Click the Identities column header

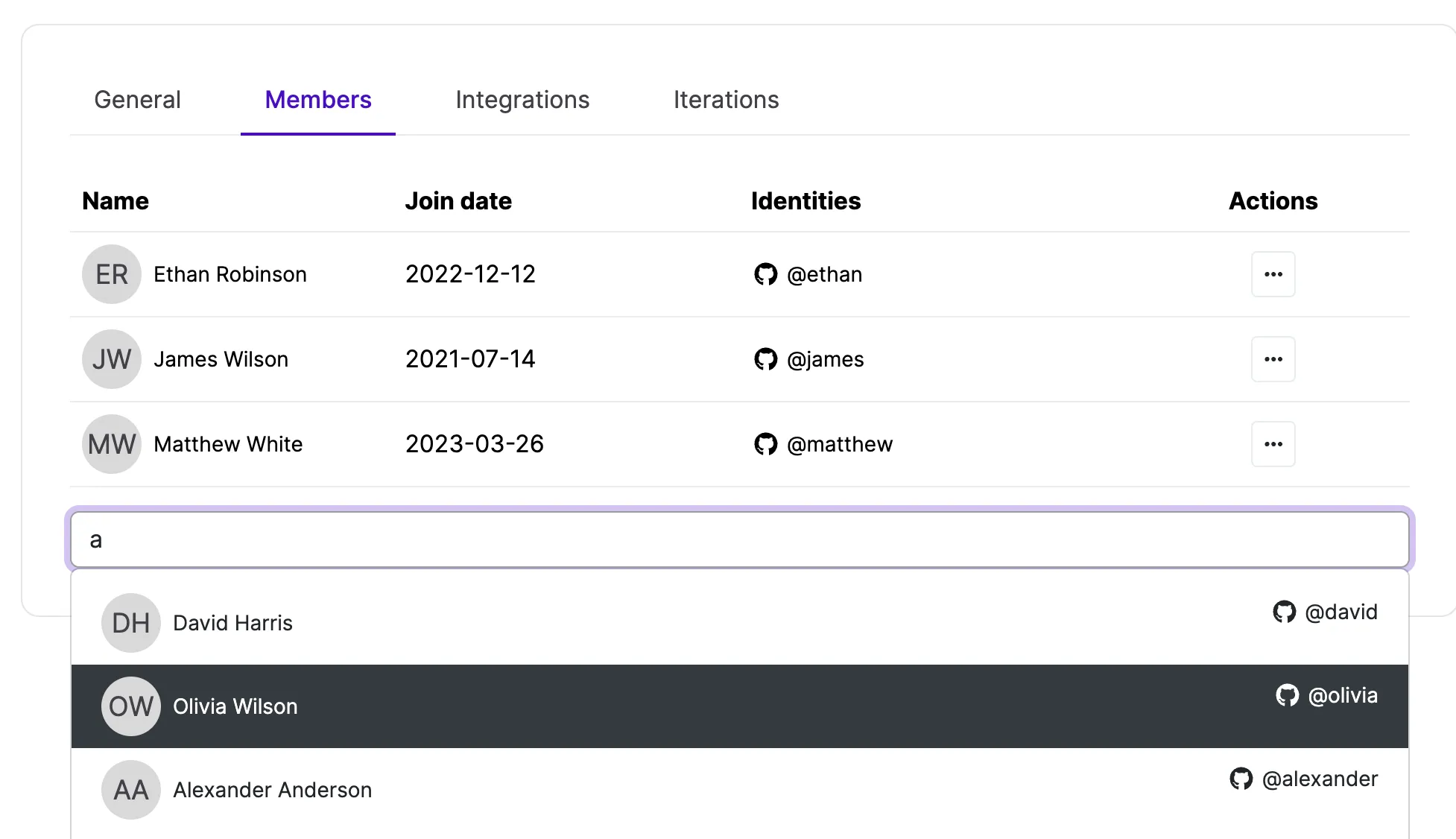pyautogui.click(x=805, y=200)
